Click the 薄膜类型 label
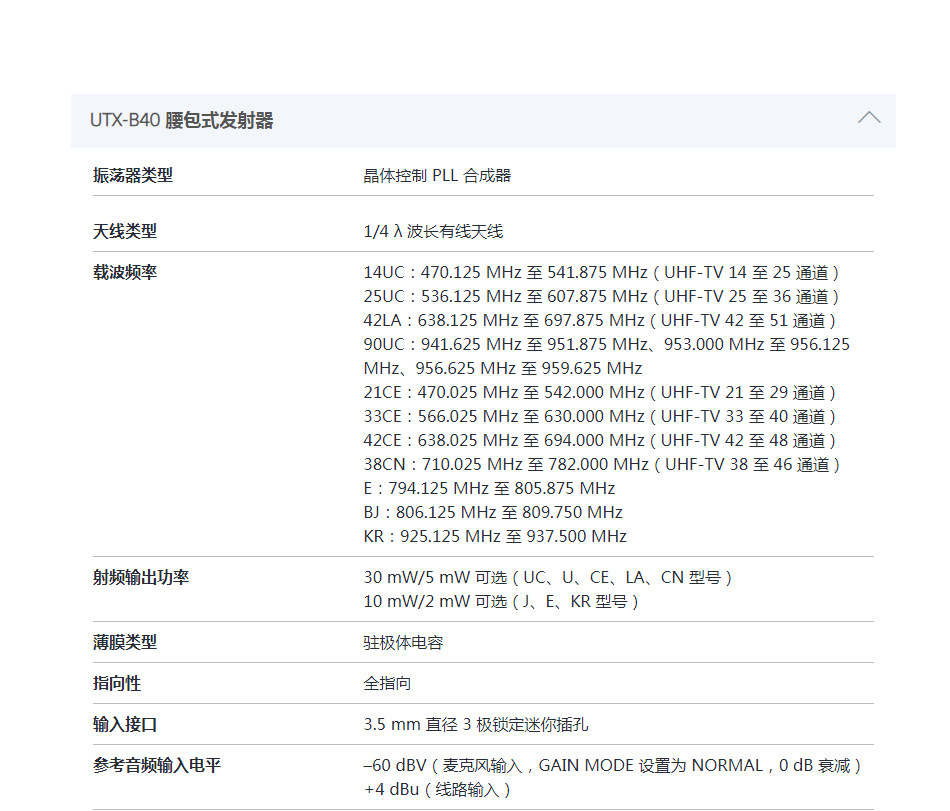Screen dimensions: 950x811 tap(125, 643)
